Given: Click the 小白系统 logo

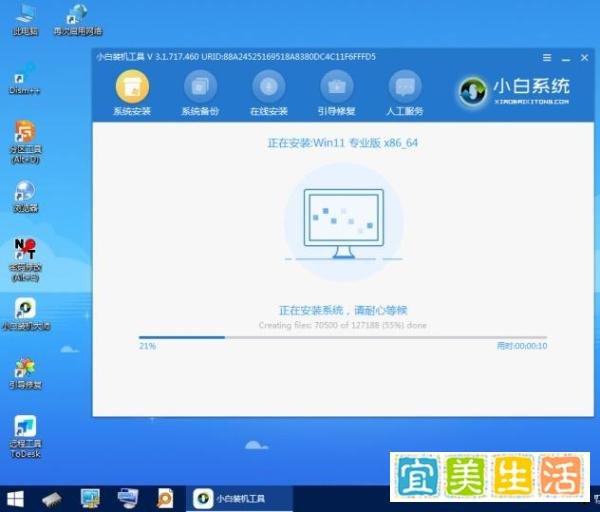Looking at the screenshot, I should (514, 91).
